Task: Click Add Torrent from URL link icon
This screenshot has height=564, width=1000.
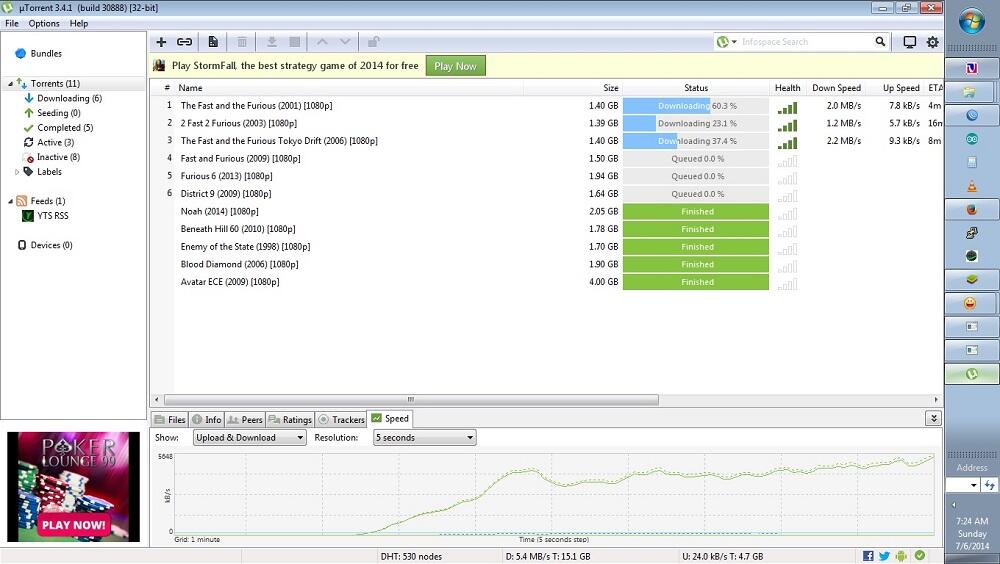Action: point(184,42)
